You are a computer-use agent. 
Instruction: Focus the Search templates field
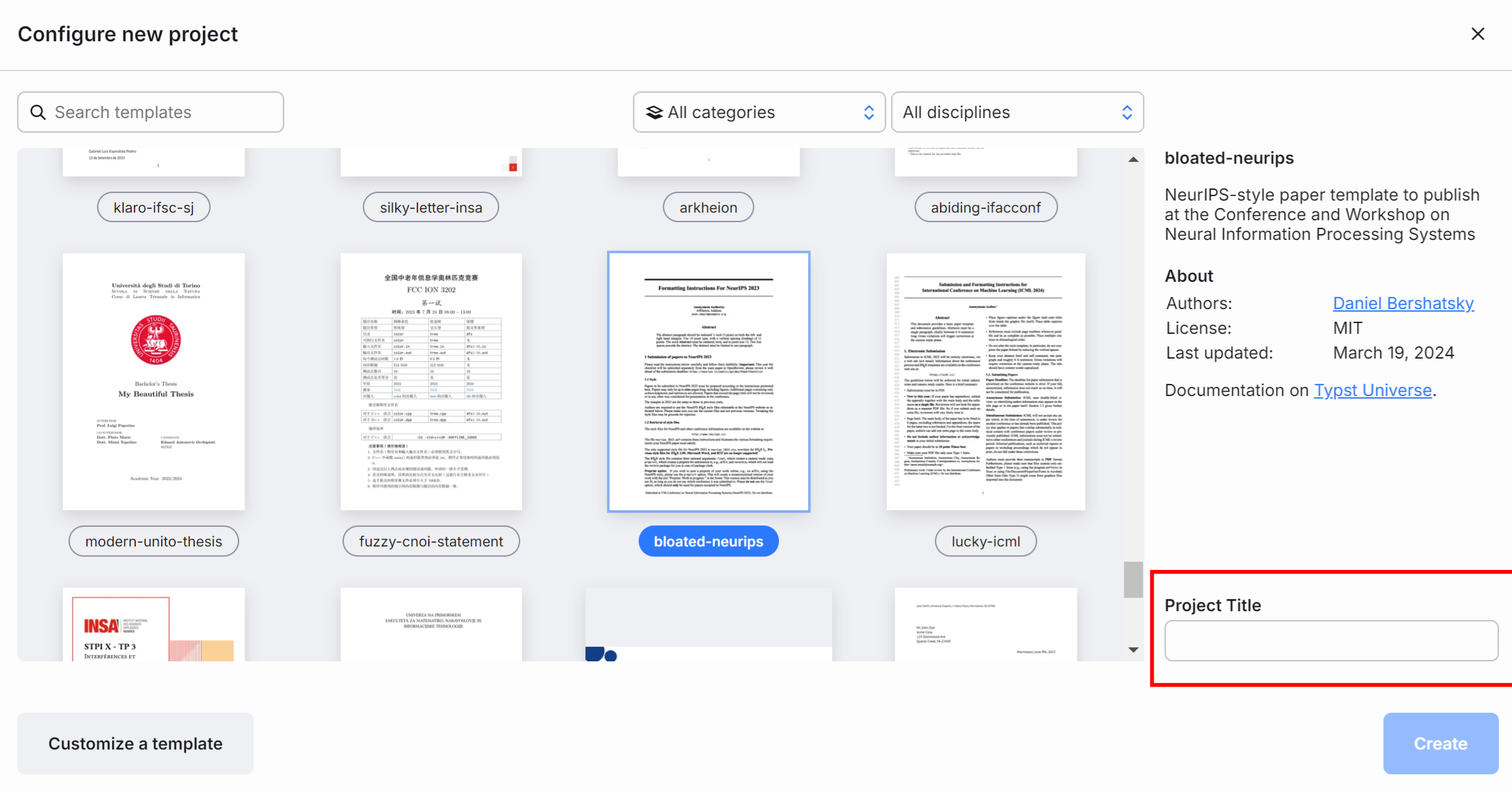click(x=165, y=112)
